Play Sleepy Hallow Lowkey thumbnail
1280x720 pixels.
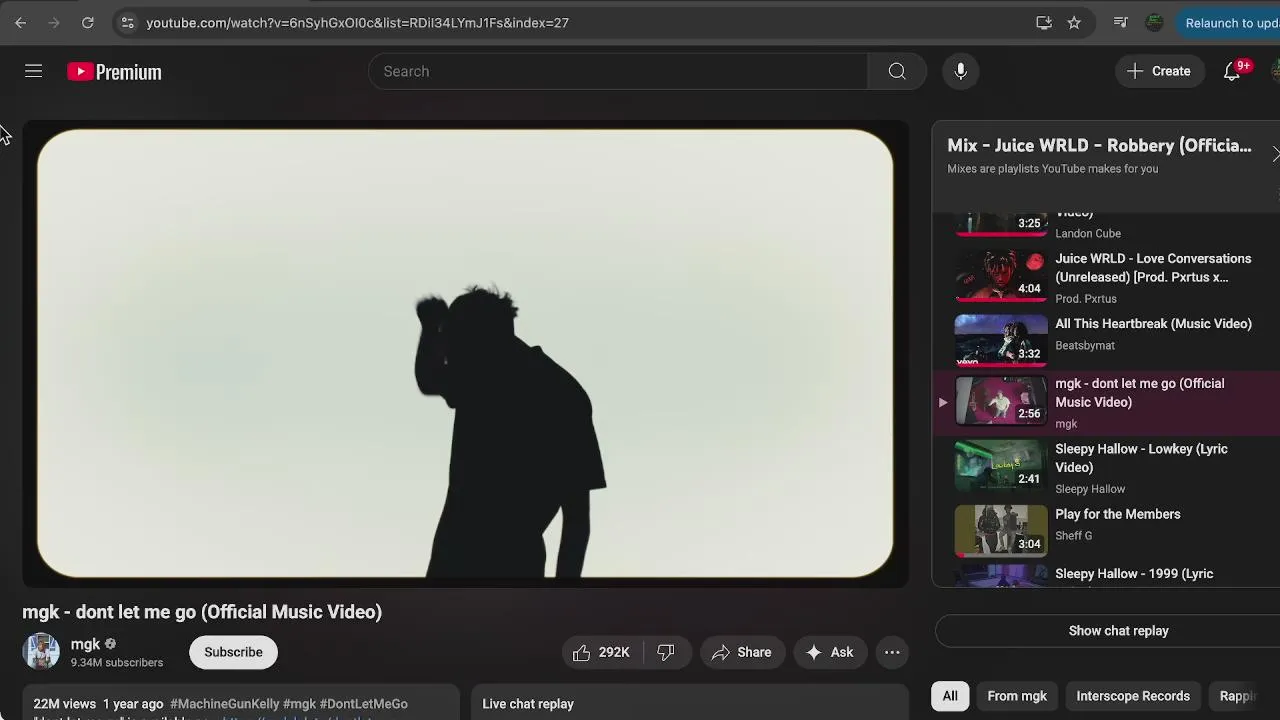[1001, 465]
